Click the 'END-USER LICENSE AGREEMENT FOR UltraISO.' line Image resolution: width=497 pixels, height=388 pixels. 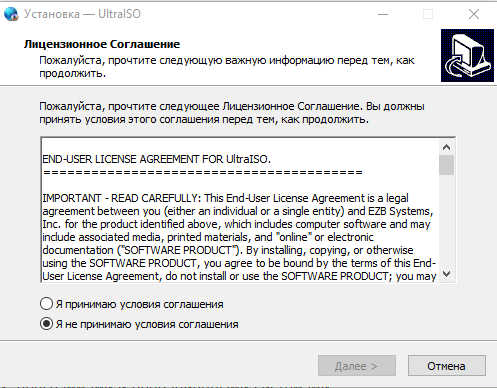click(x=156, y=159)
